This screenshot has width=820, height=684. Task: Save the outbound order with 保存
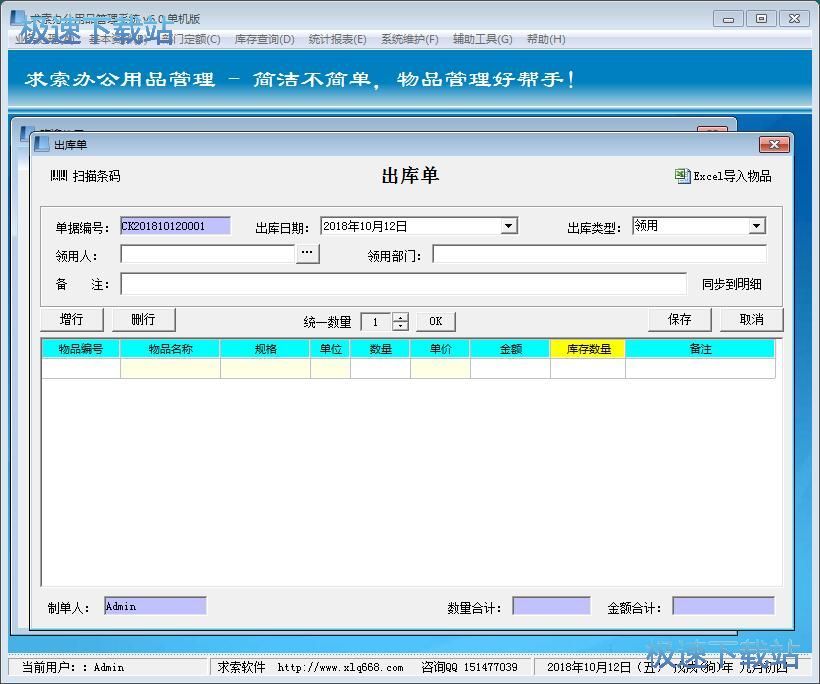tap(680, 319)
